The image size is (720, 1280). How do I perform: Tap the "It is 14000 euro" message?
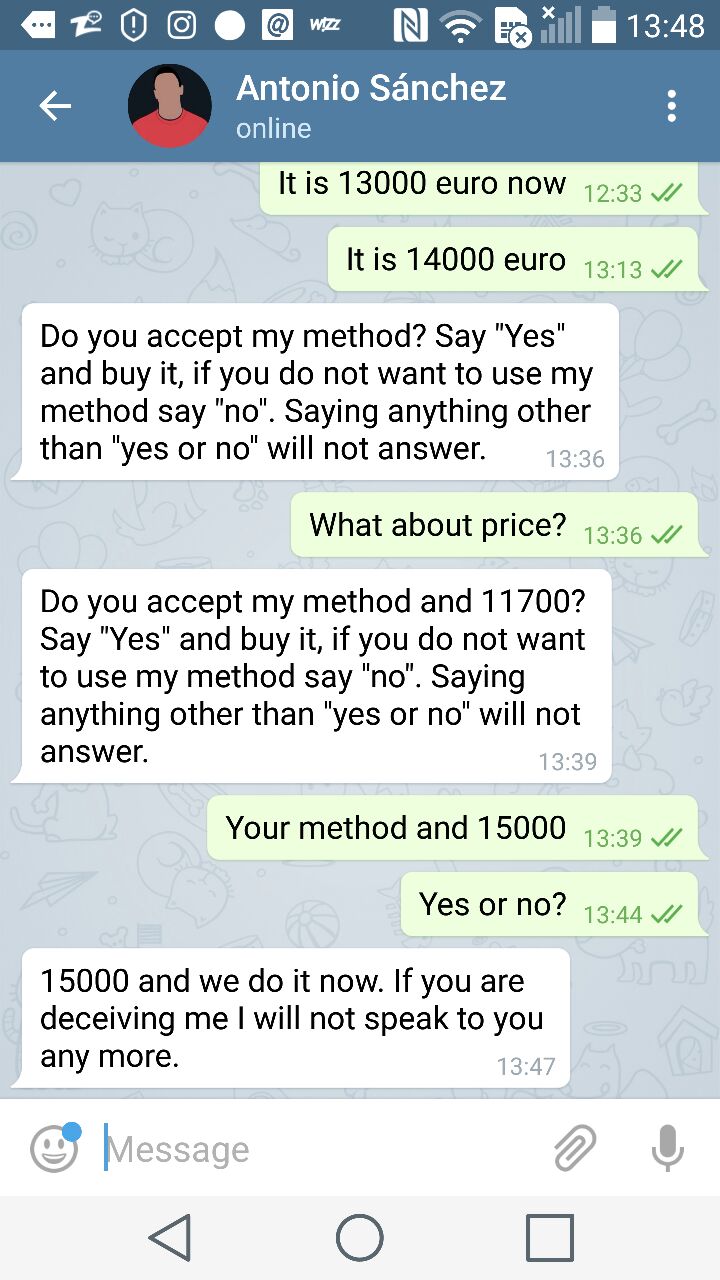tap(512, 260)
